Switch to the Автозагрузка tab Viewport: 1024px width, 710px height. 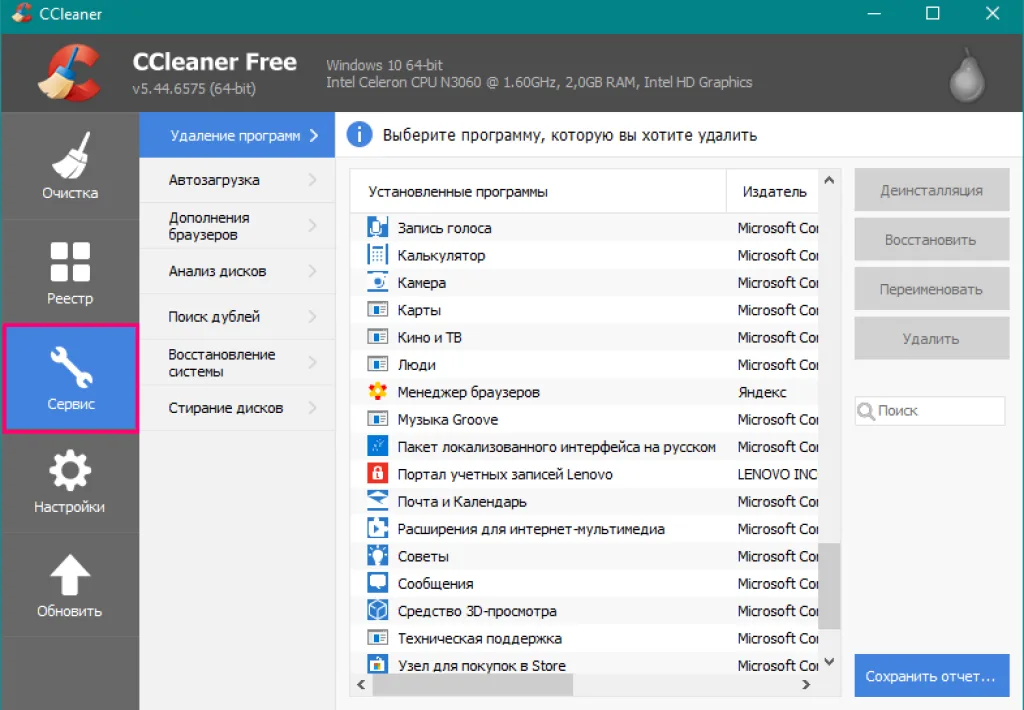(237, 180)
